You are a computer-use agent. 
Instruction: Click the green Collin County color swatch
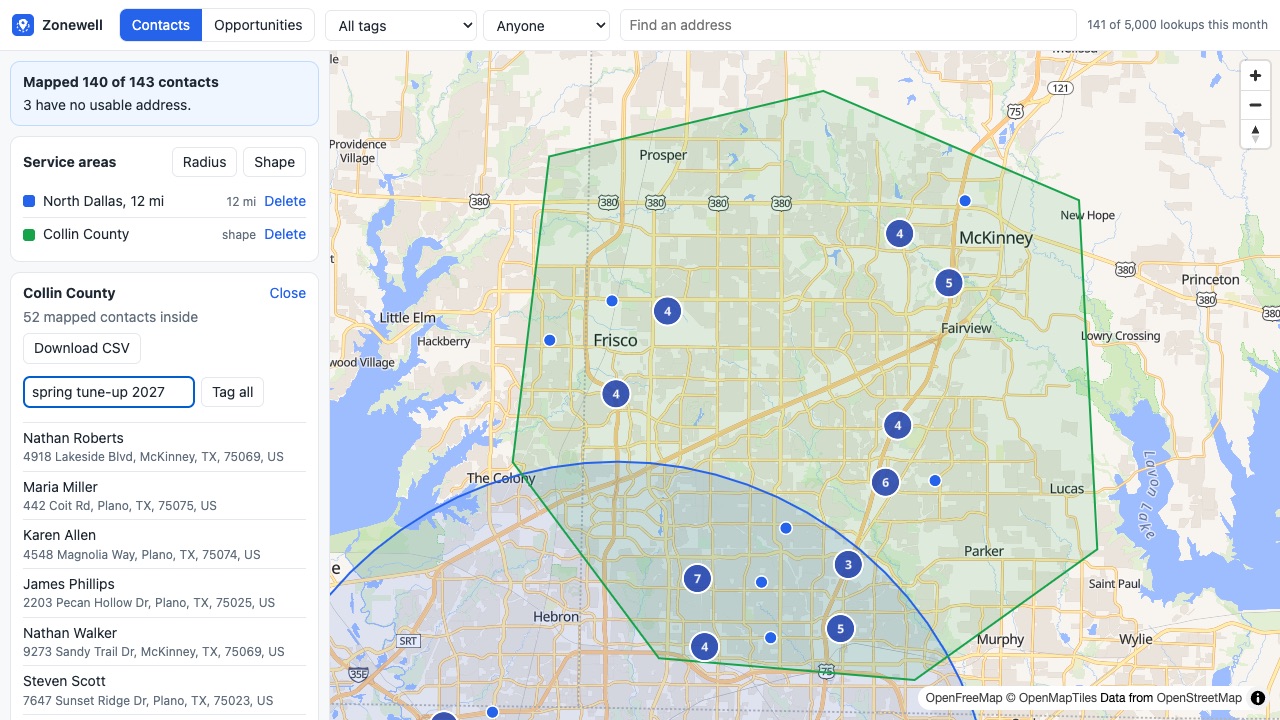29,234
